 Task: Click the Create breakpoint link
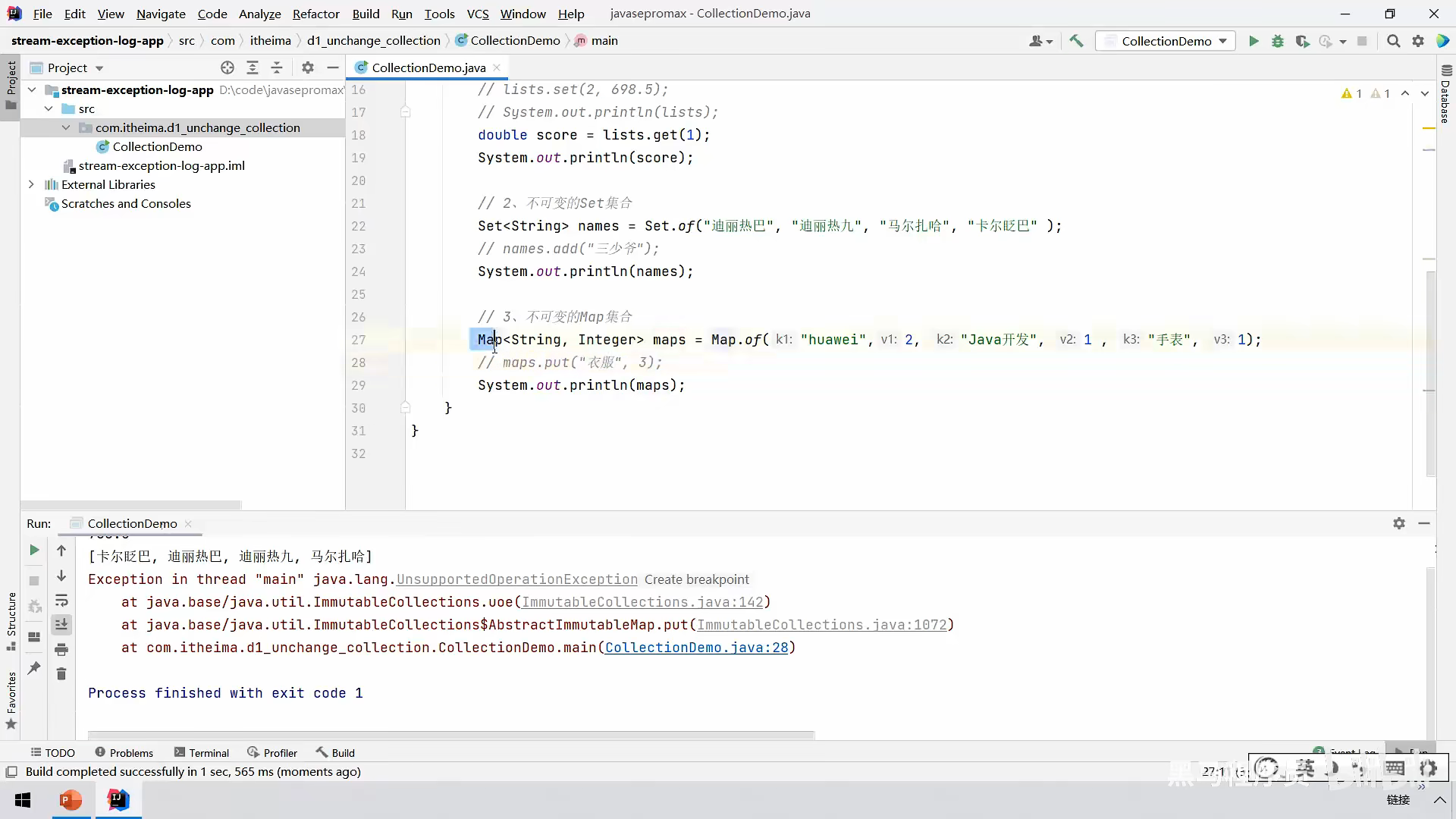point(696,579)
